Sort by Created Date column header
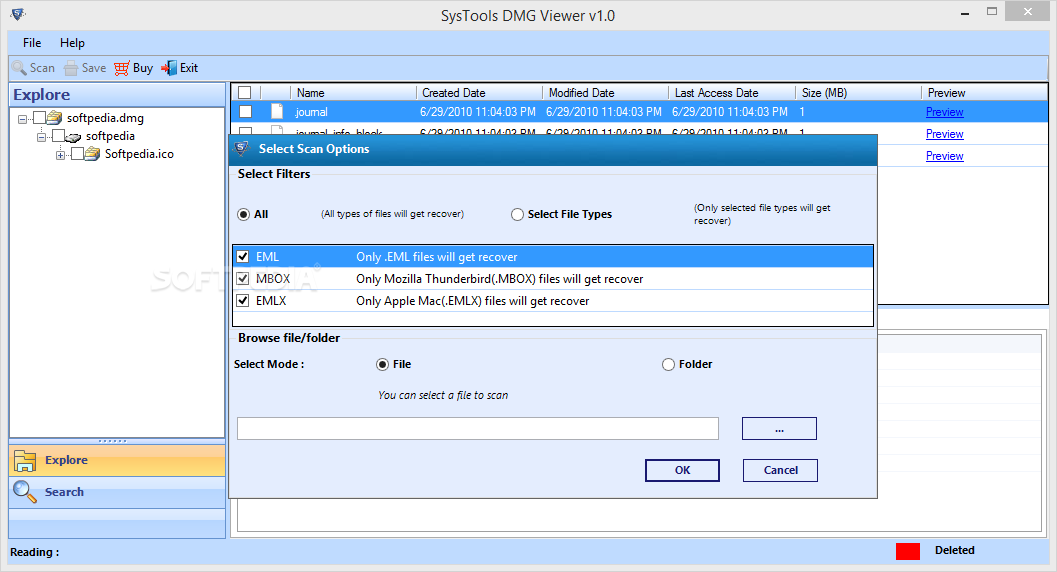The image size is (1057, 572). tap(479, 93)
